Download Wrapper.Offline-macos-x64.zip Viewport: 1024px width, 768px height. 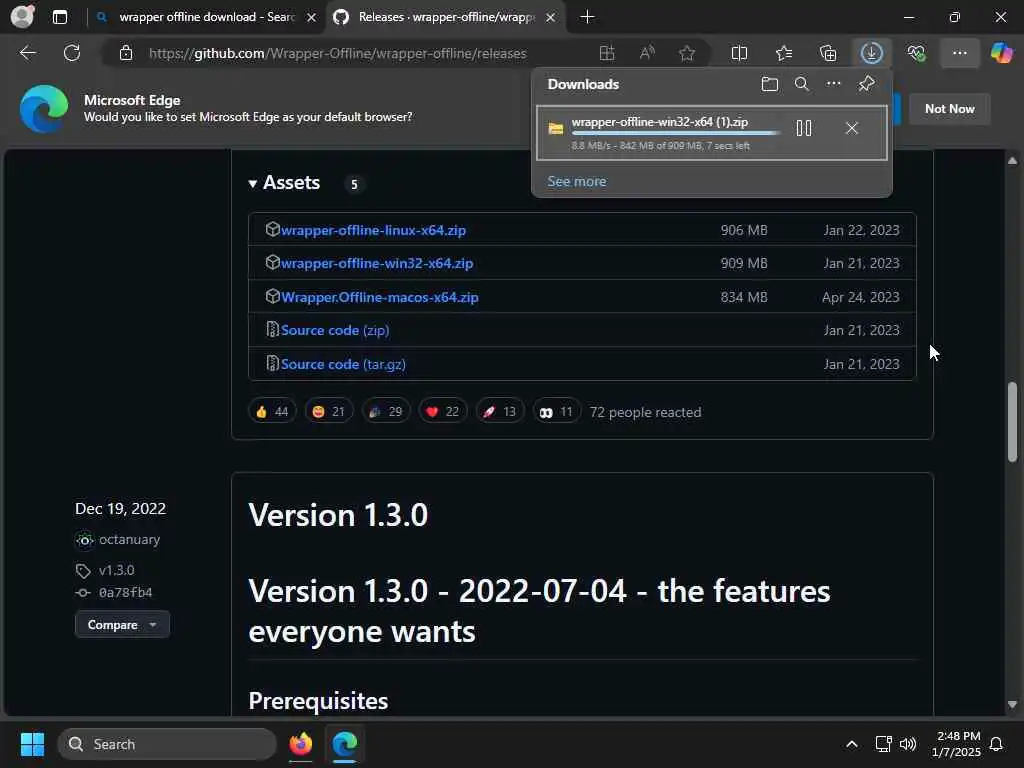pyautogui.click(x=379, y=297)
